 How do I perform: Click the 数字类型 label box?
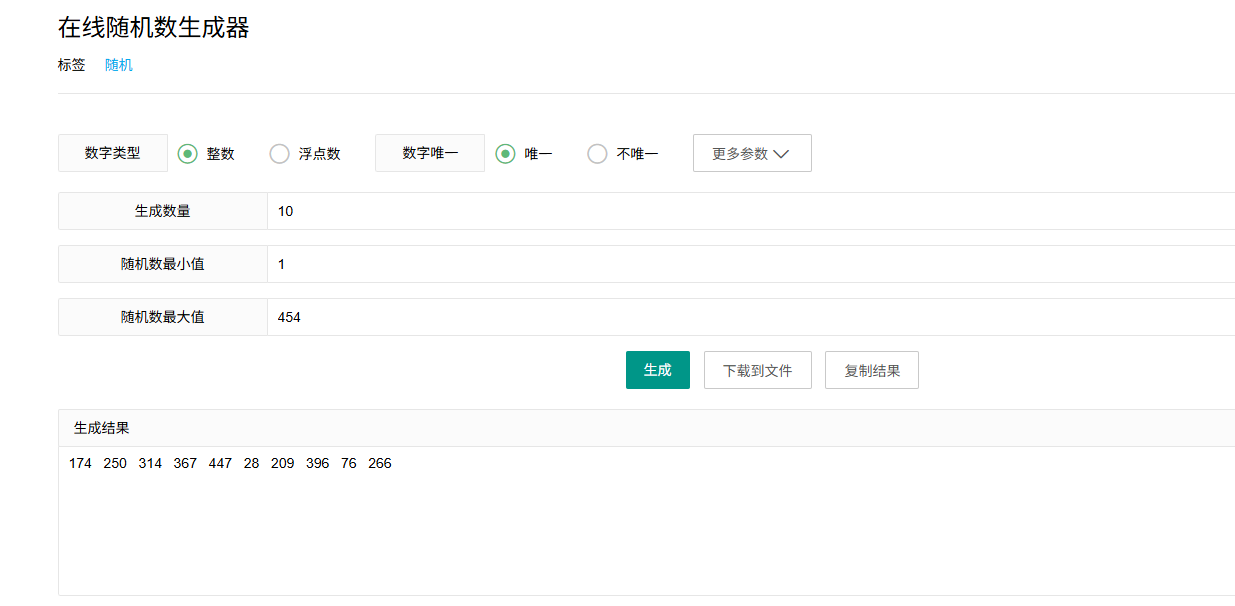(113, 153)
